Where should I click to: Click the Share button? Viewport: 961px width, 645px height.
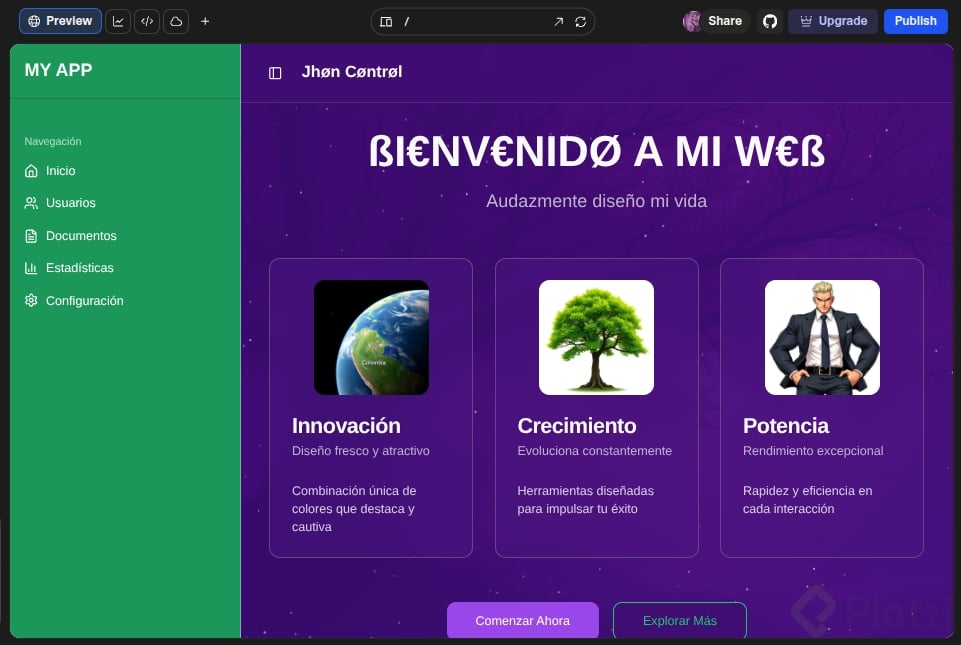[x=725, y=21]
